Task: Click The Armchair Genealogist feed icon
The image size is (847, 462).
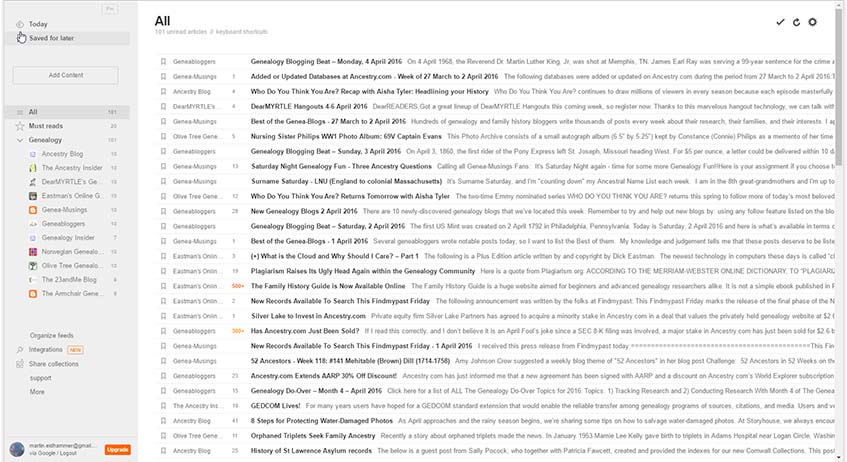Action: (32, 294)
